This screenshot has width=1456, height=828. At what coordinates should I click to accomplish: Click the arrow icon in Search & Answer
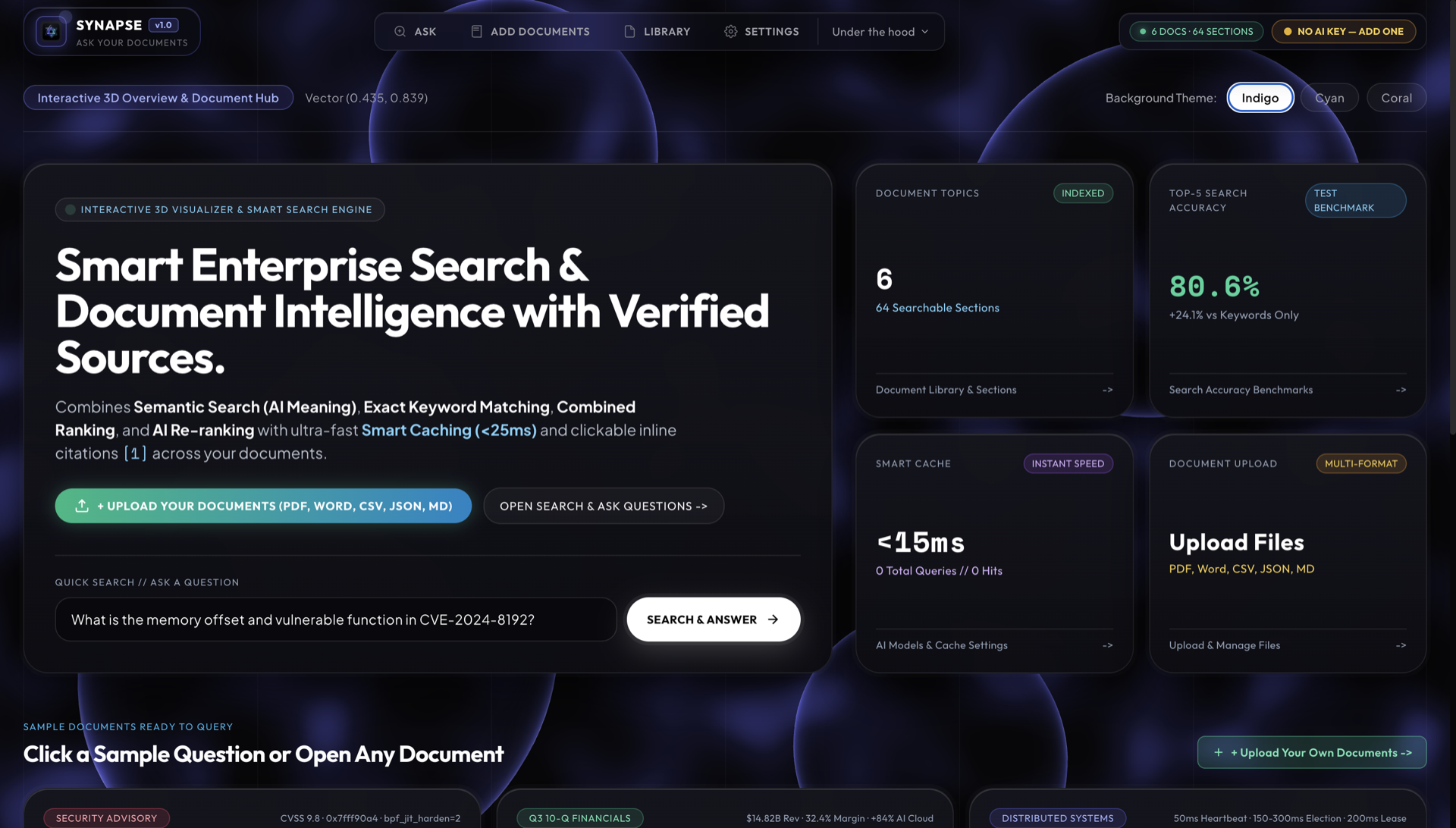click(773, 619)
